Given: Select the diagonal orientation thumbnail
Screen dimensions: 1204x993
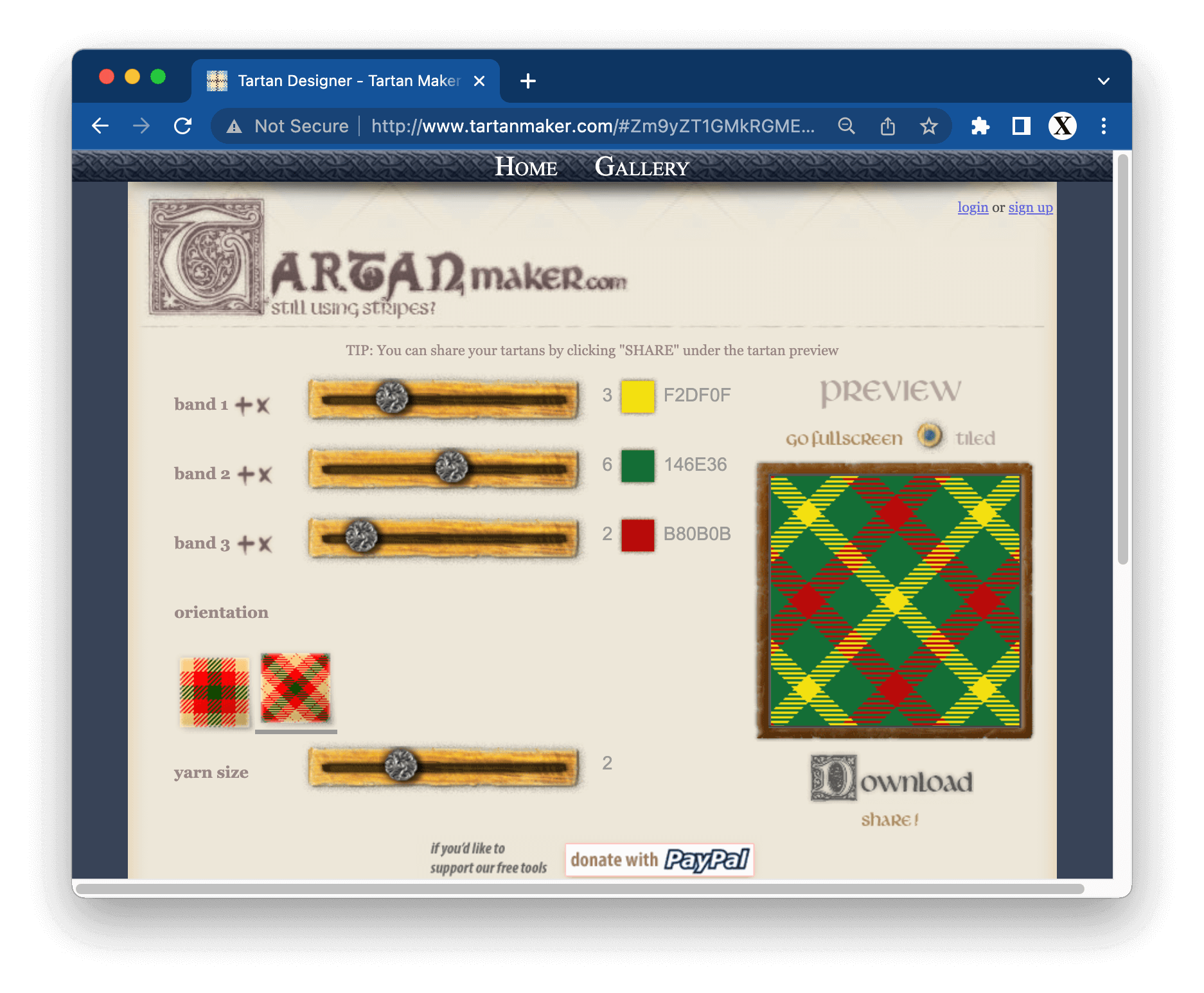Looking at the screenshot, I should (296, 689).
